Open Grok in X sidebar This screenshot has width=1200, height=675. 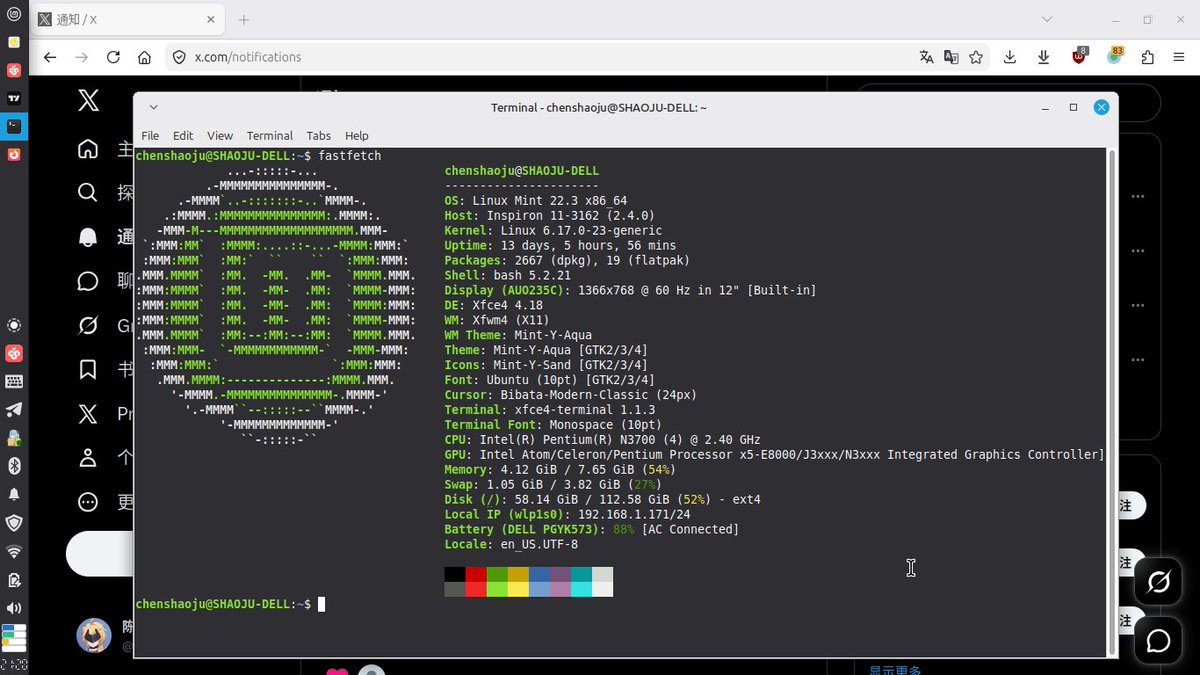[x=88, y=325]
